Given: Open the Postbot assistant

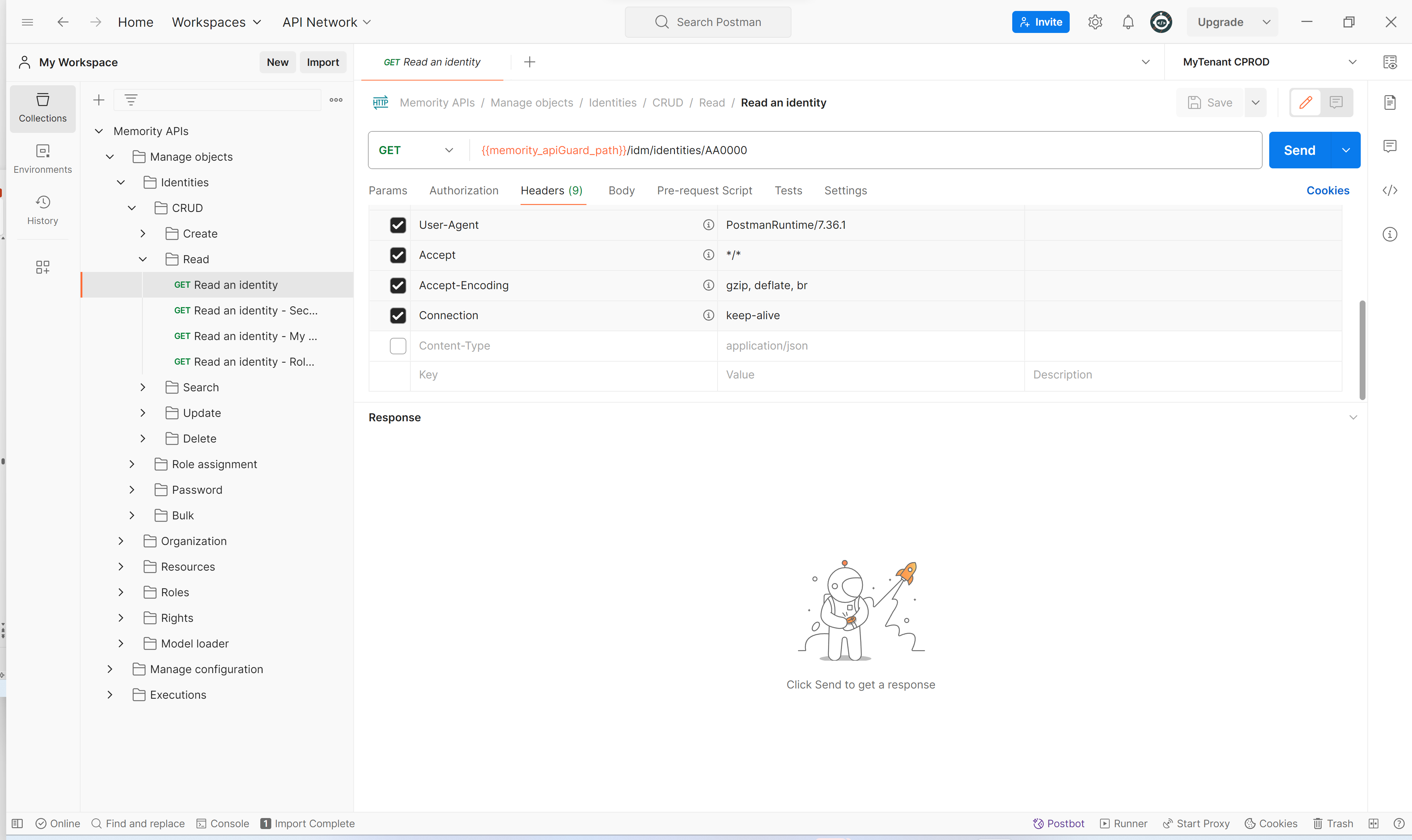Looking at the screenshot, I should pos(1058,823).
